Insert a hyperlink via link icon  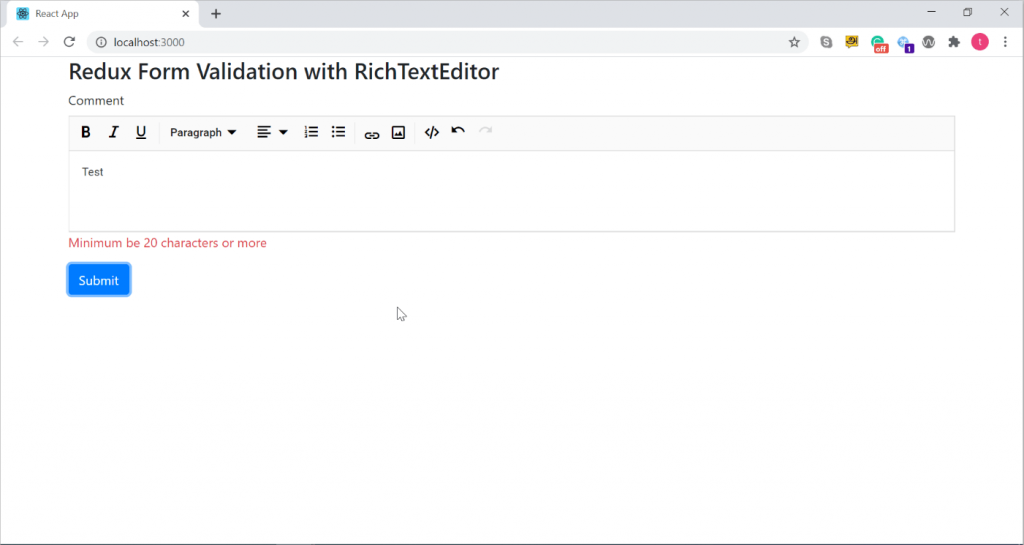(372, 133)
